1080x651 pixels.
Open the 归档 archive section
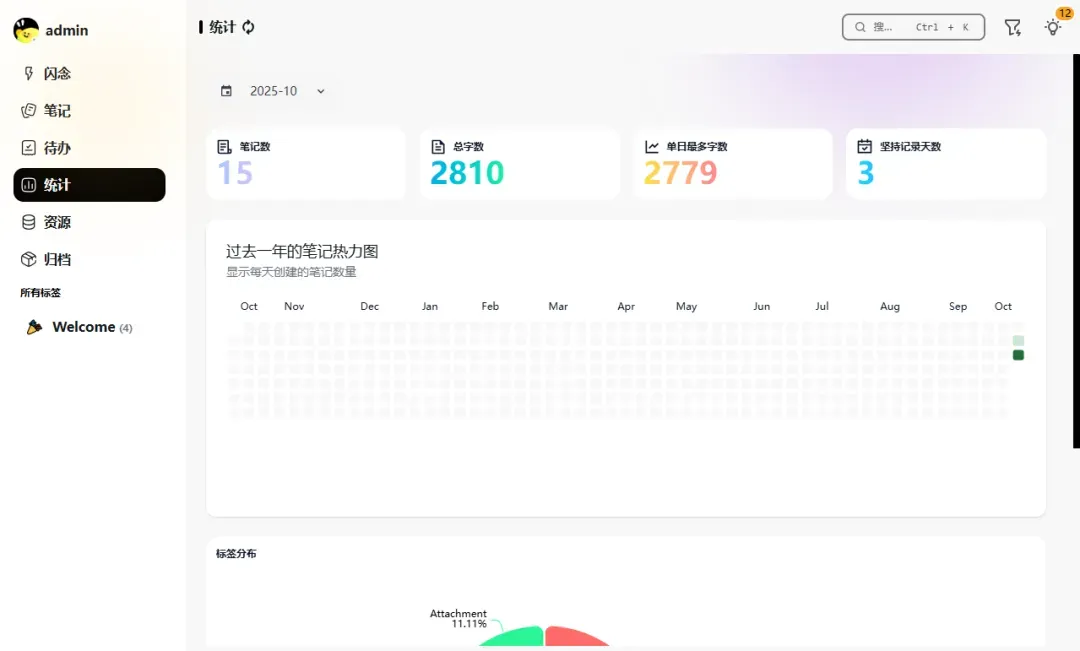(57, 259)
